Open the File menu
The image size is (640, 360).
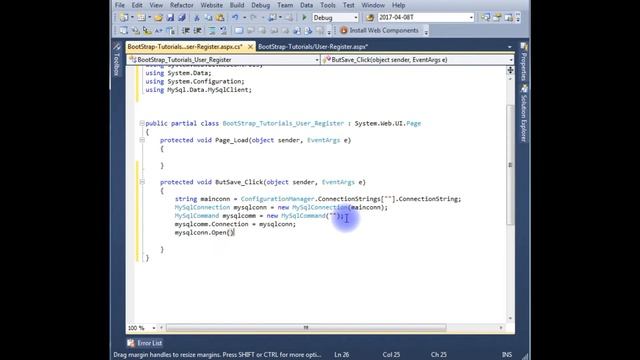click(x=120, y=5)
